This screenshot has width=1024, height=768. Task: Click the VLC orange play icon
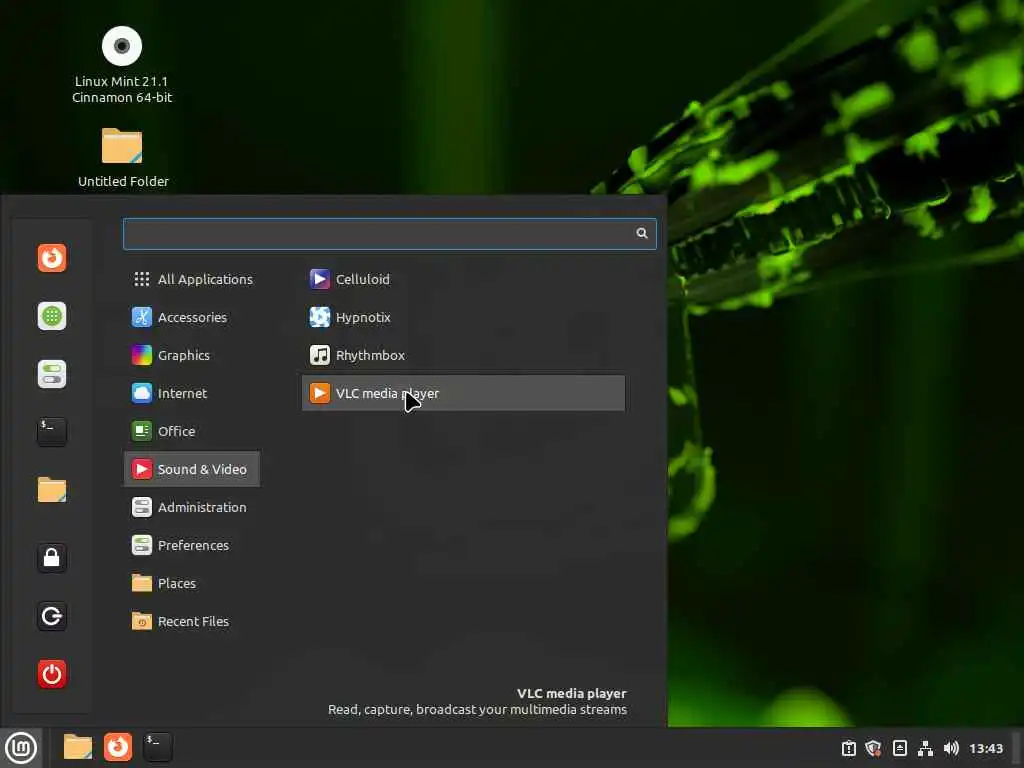click(319, 393)
